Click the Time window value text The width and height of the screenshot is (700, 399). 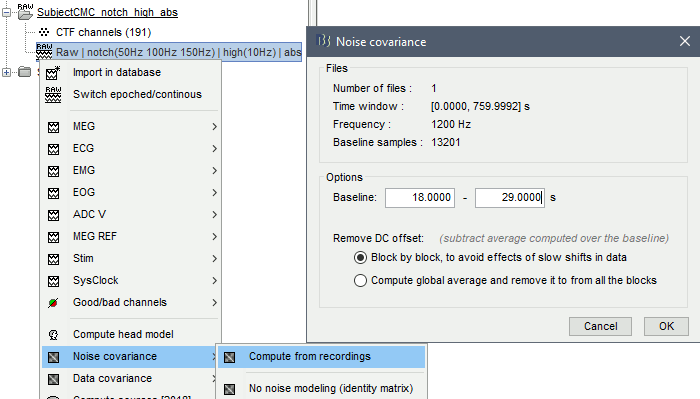[x=480, y=107]
